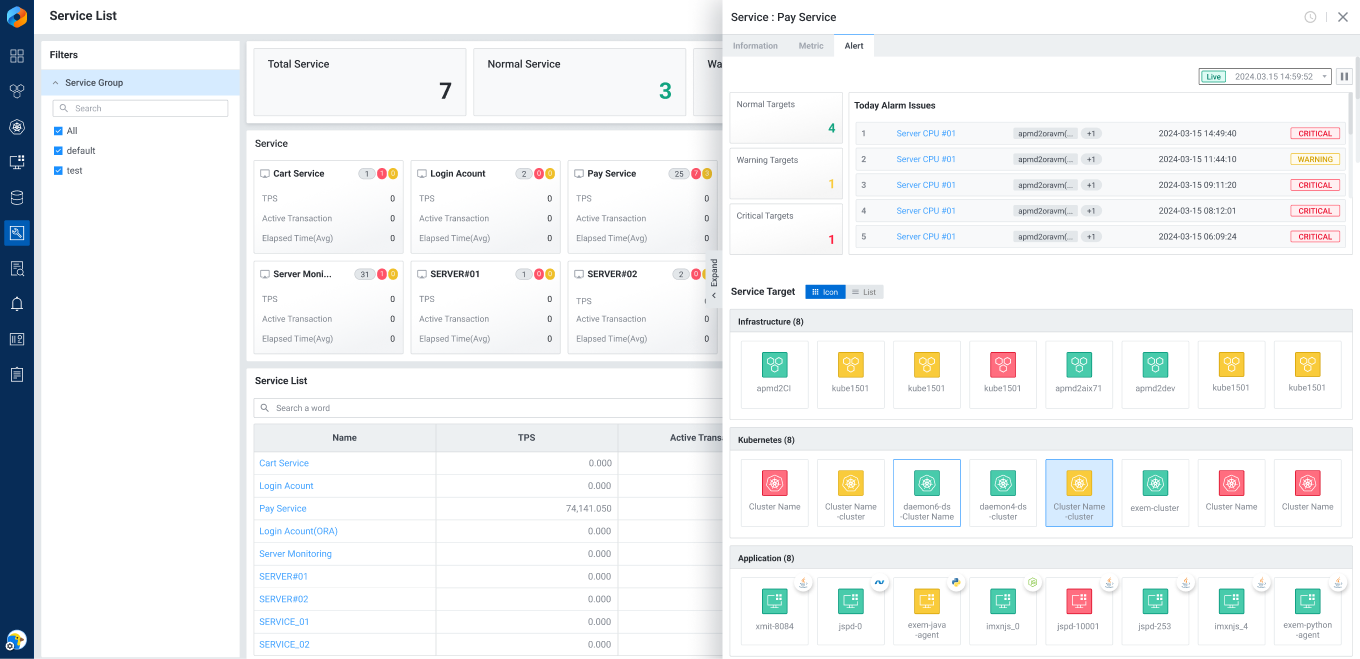Open the Live date-time dropdown
Viewport: 1360px width, 659px height.
tap(1265, 76)
